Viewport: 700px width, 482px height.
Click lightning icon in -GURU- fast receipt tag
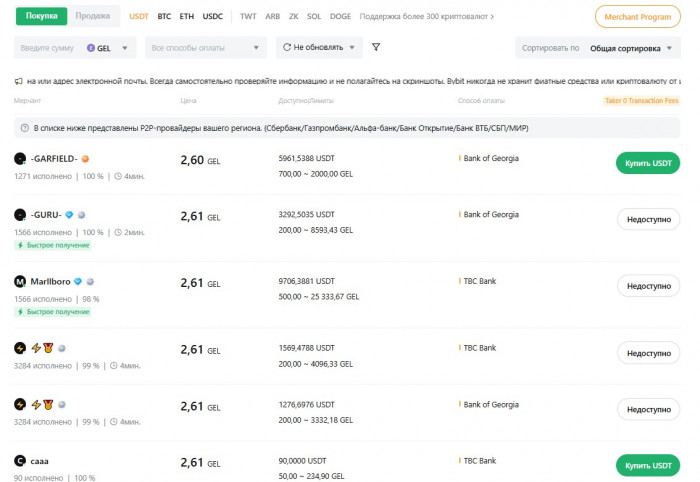pyautogui.click(x=20, y=245)
